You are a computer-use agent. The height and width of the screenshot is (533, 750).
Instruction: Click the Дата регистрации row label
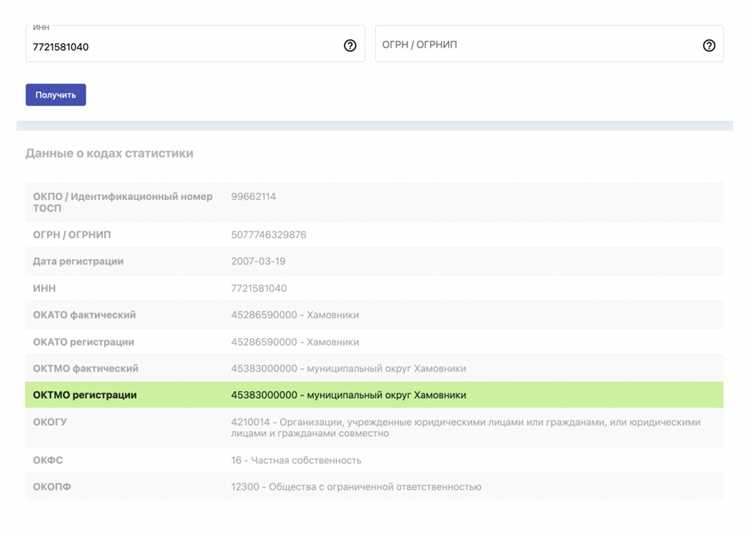click(x=78, y=262)
